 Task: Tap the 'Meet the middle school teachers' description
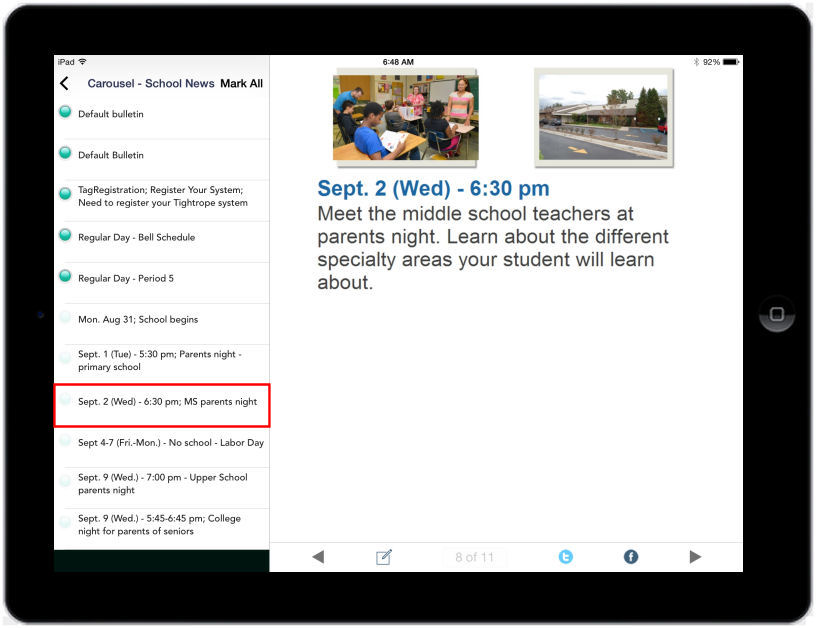(493, 248)
